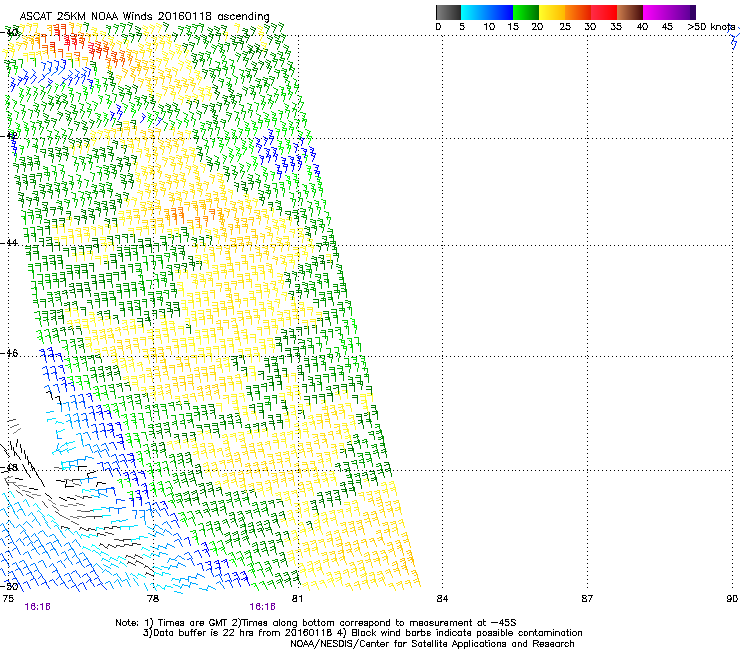This screenshot has width=740, height=650.
Task: Click the '10' value under the color scale
Action: (x=489, y=27)
